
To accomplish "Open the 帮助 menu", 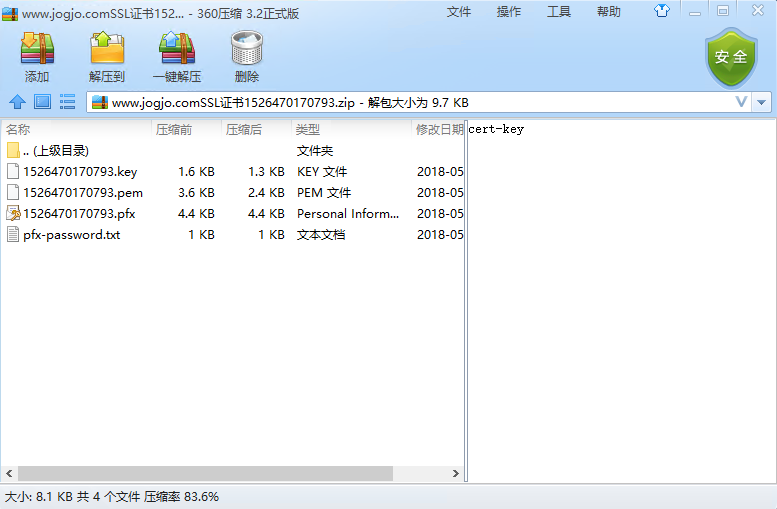I will click(609, 12).
